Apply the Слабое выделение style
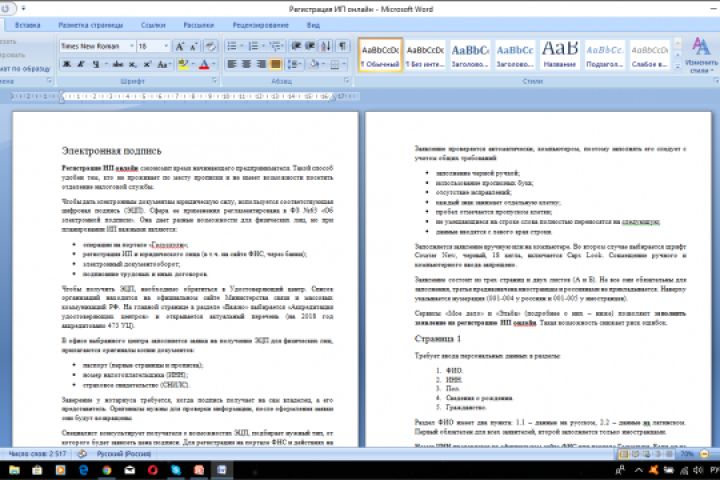Viewport: 720px width, 480px height. coord(649,55)
